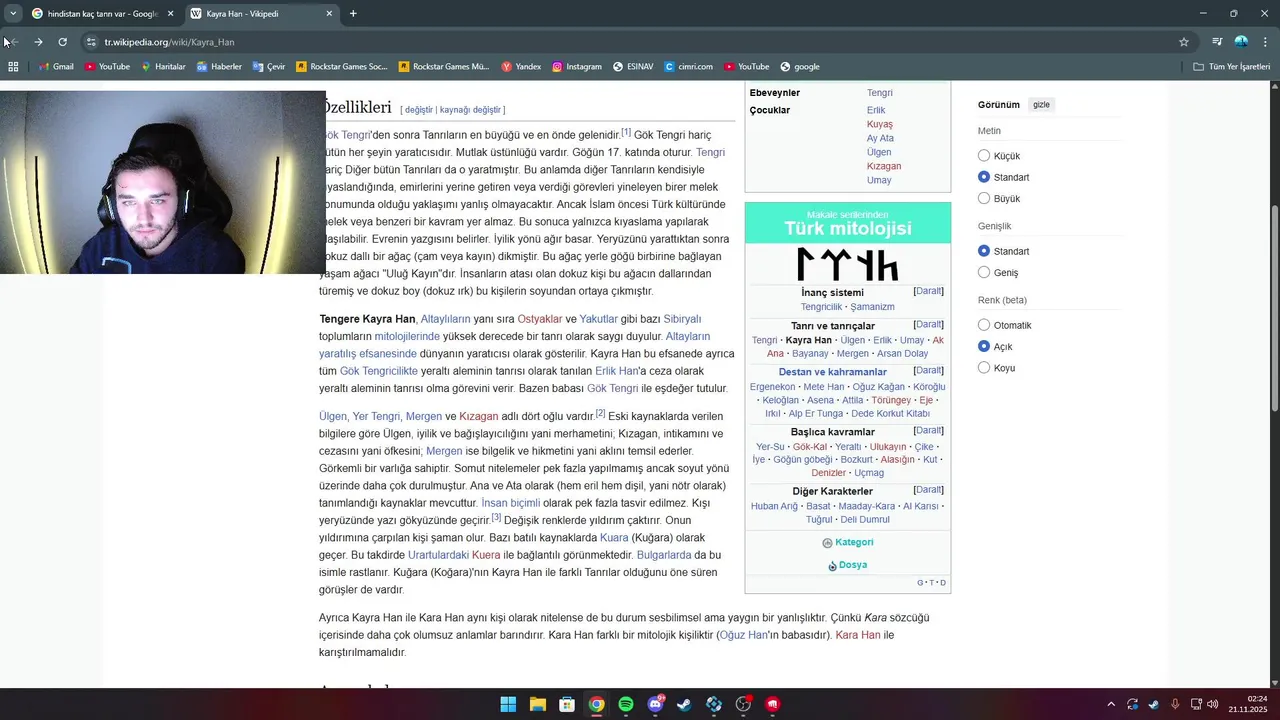Open Tengricilik link in İnanç sistemi
Image resolution: width=1280 pixels, height=720 pixels.
(x=821, y=307)
